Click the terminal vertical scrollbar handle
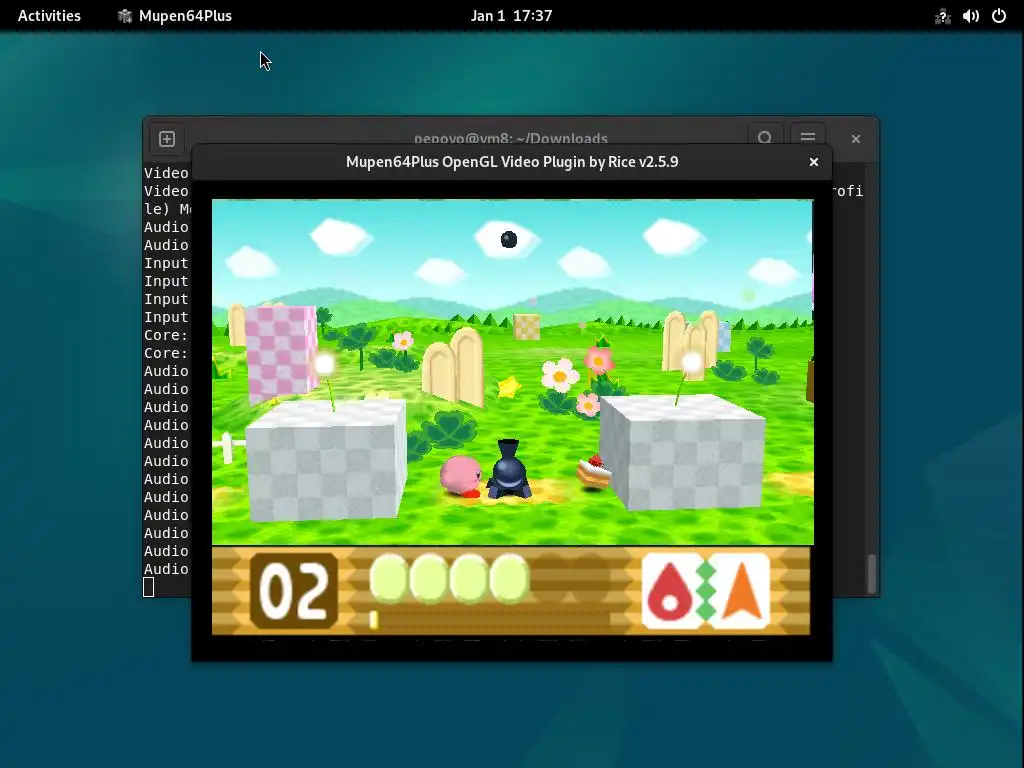1024x768 pixels. pos(871,573)
